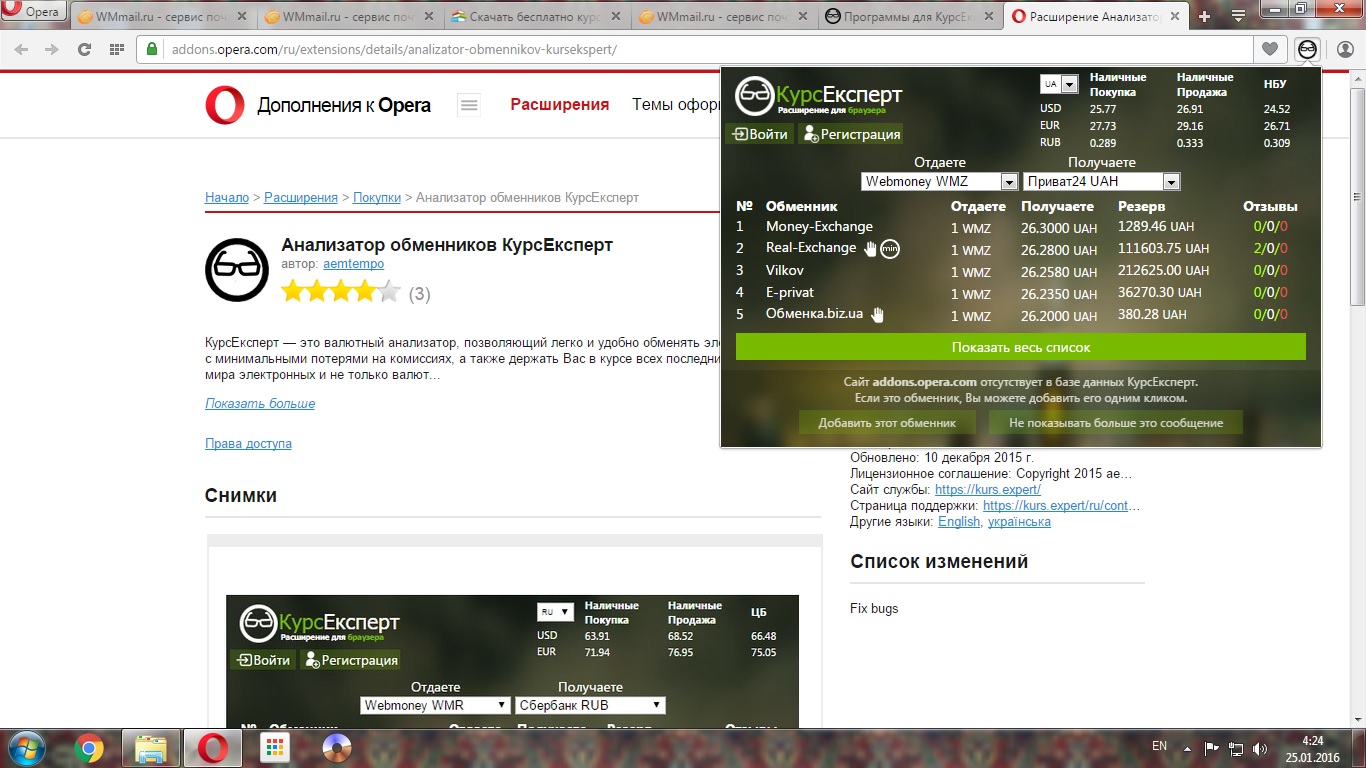Viewport: 1366px width, 768px height.
Task: Open the Сбербанк RUB dropdown in the preview
Action: [x=590, y=705]
